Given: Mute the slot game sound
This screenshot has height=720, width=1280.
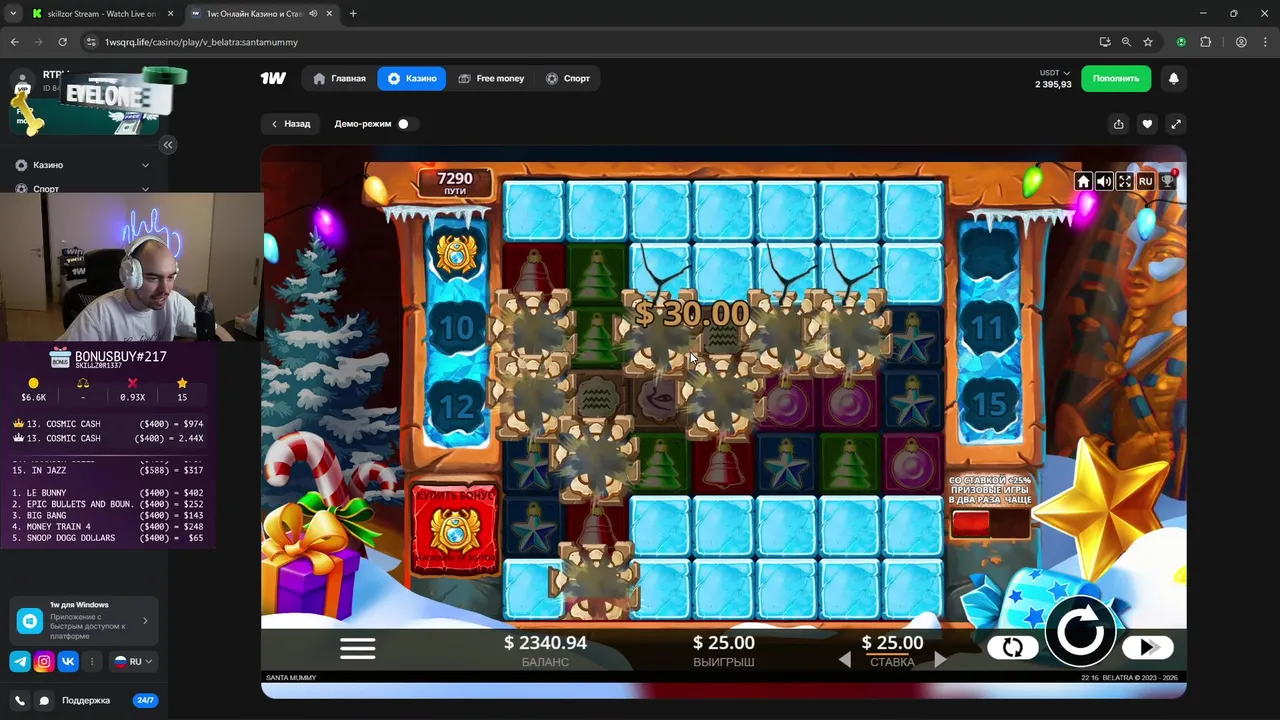Looking at the screenshot, I should pos(1104,181).
